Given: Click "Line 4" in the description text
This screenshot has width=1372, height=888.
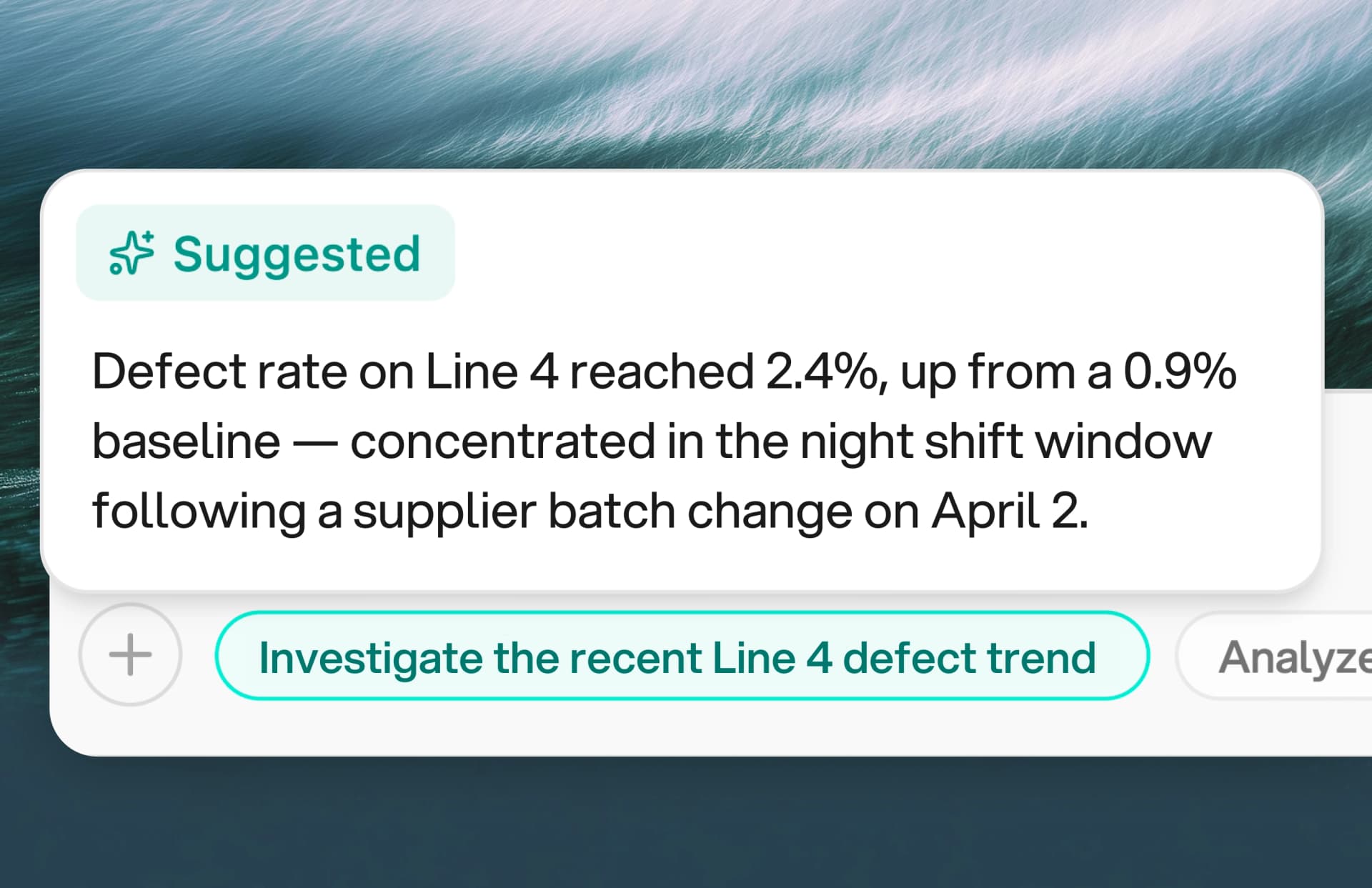Looking at the screenshot, I should click(x=492, y=371).
